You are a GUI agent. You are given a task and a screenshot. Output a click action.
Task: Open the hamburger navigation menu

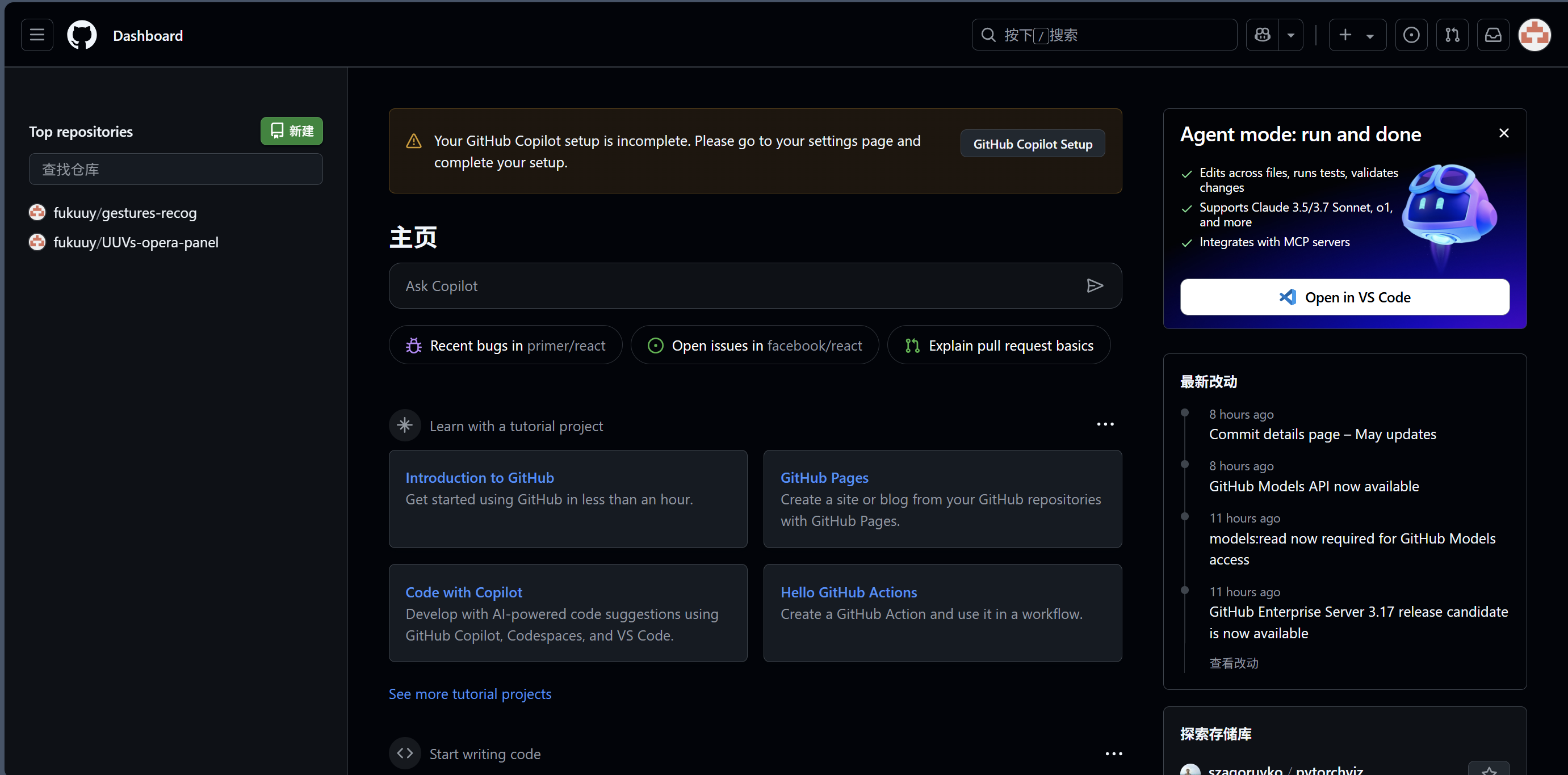(x=36, y=35)
